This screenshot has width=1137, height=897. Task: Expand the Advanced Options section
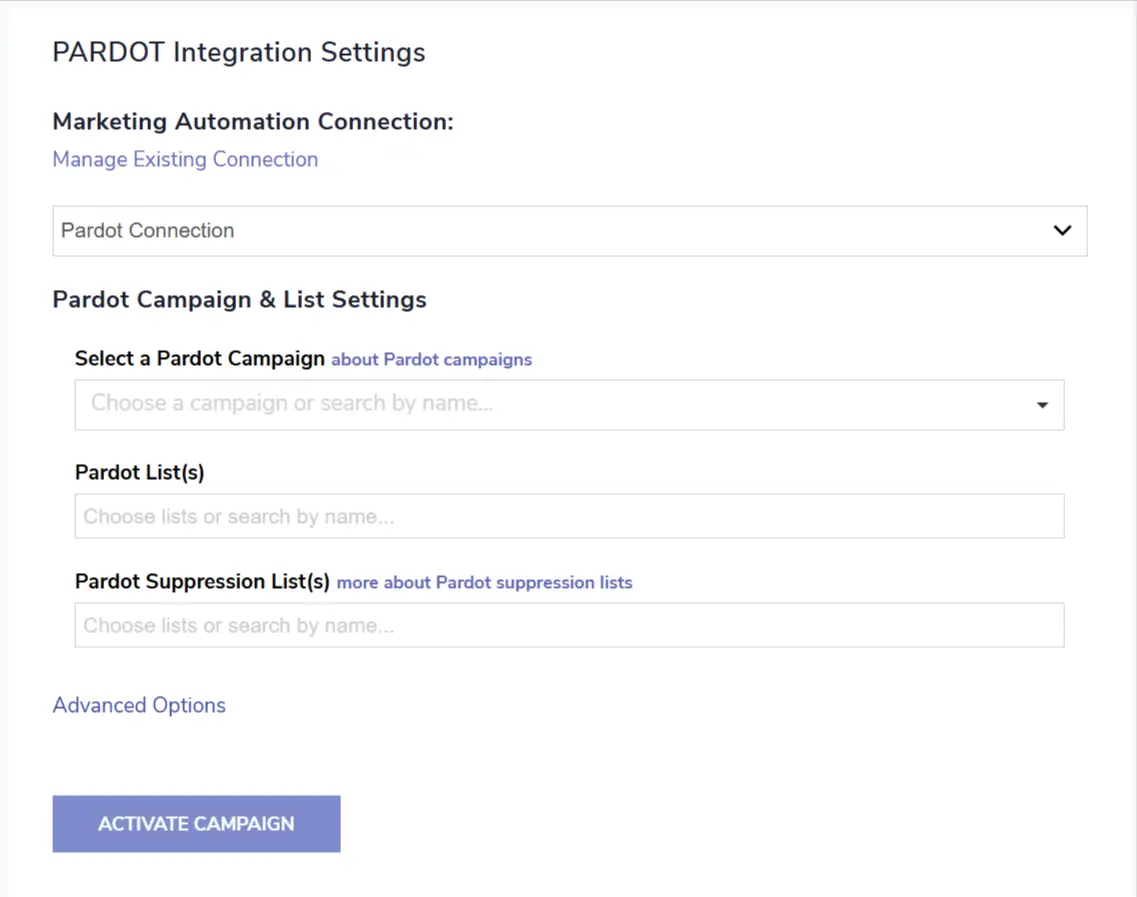tap(139, 706)
